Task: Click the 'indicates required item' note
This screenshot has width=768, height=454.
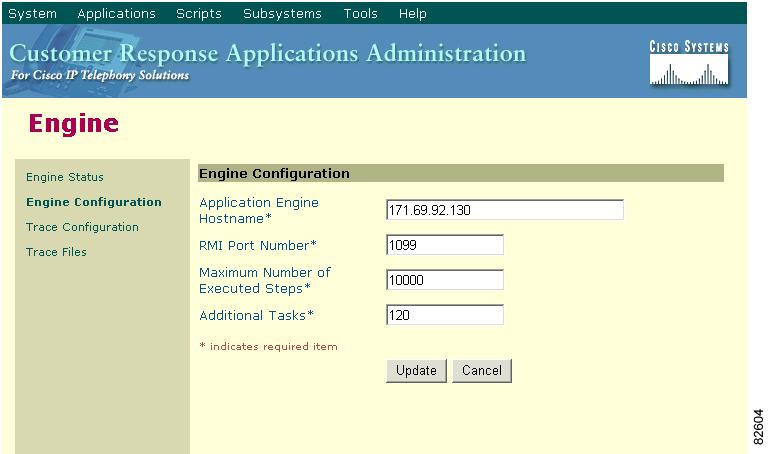Action: (x=268, y=346)
